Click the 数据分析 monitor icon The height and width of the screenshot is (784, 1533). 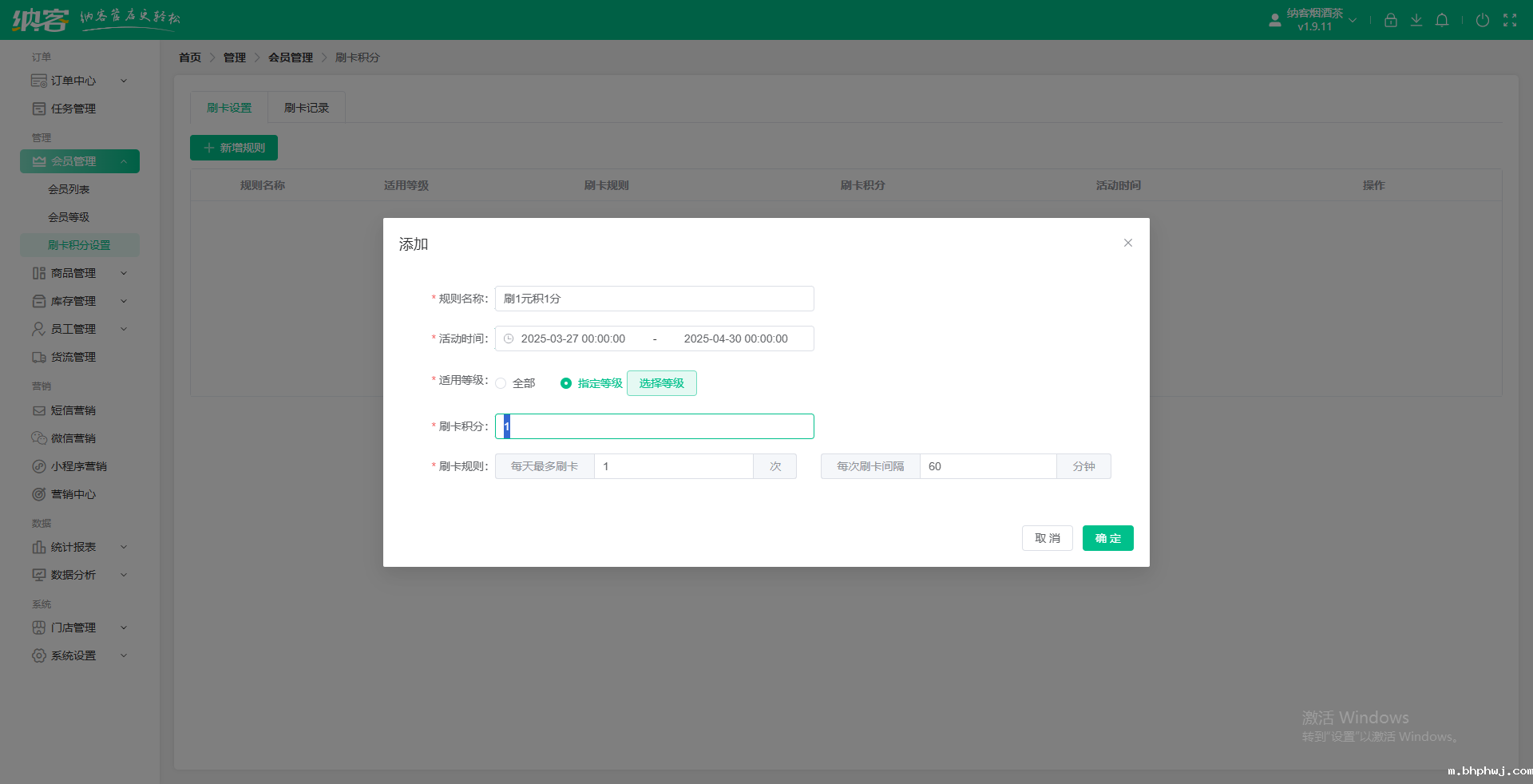tap(38, 575)
